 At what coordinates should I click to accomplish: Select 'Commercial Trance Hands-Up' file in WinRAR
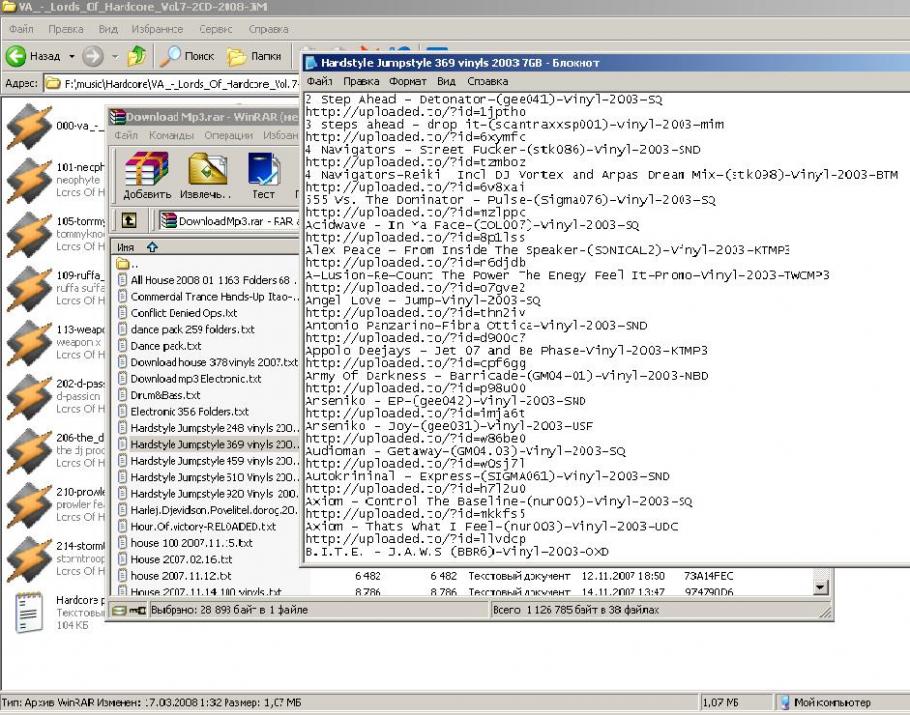coord(208,297)
